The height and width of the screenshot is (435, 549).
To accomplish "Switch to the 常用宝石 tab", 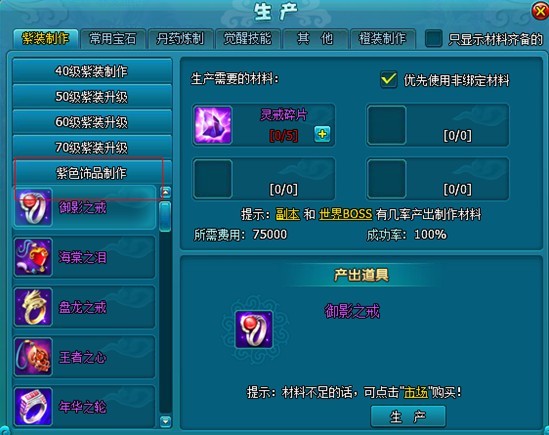I will point(113,39).
